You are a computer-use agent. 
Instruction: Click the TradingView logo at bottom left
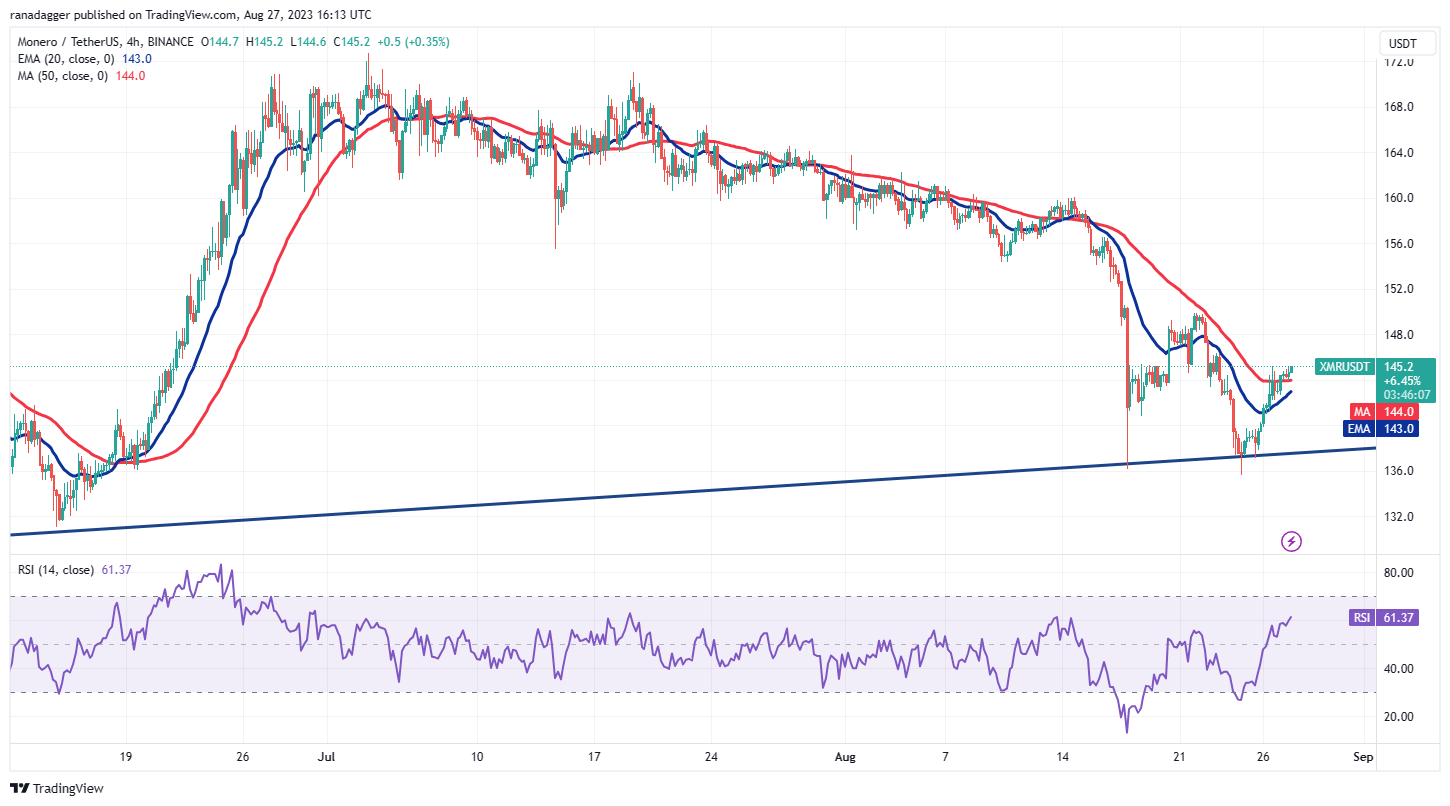57,788
